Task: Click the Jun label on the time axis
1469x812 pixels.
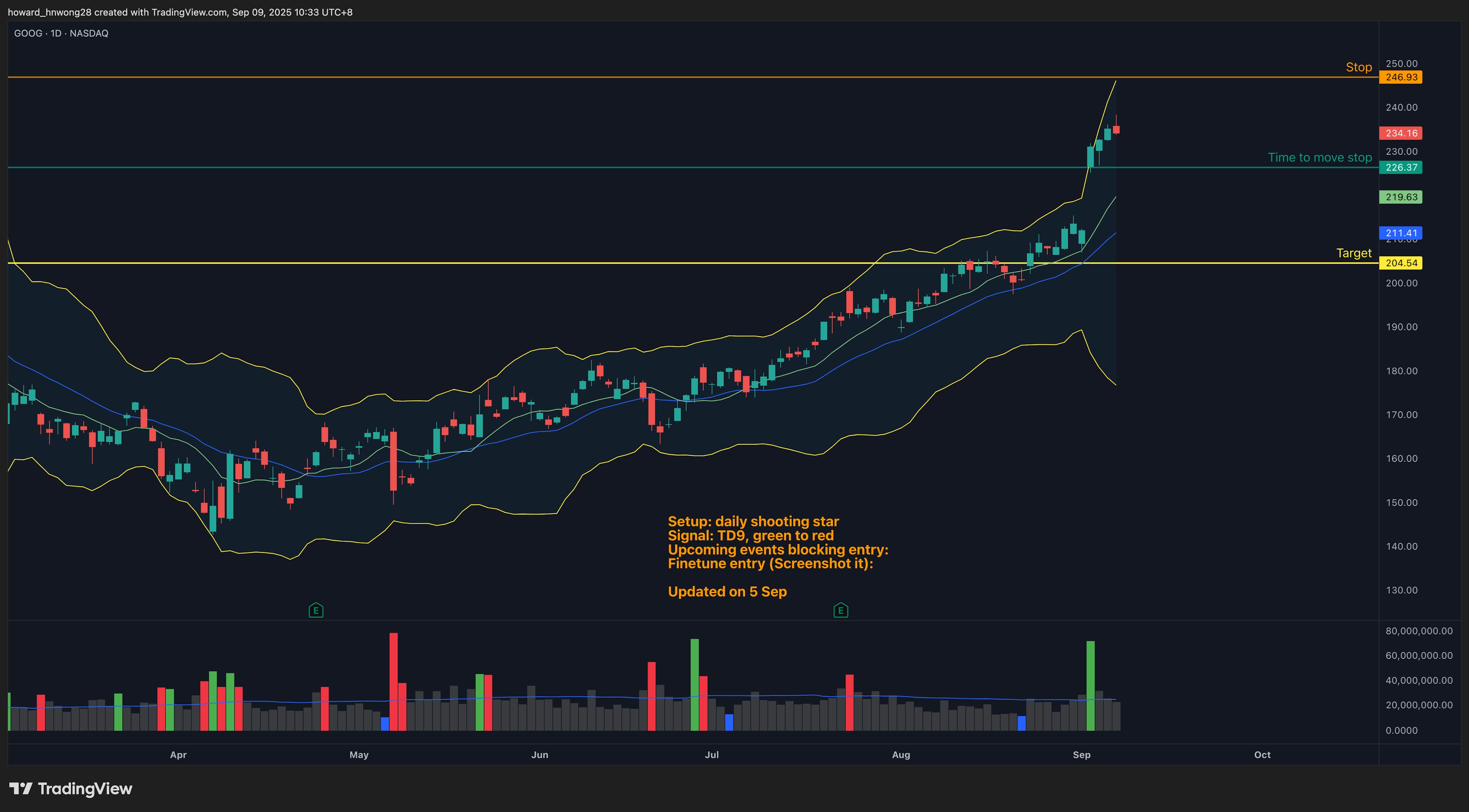Action: pyautogui.click(x=539, y=754)
